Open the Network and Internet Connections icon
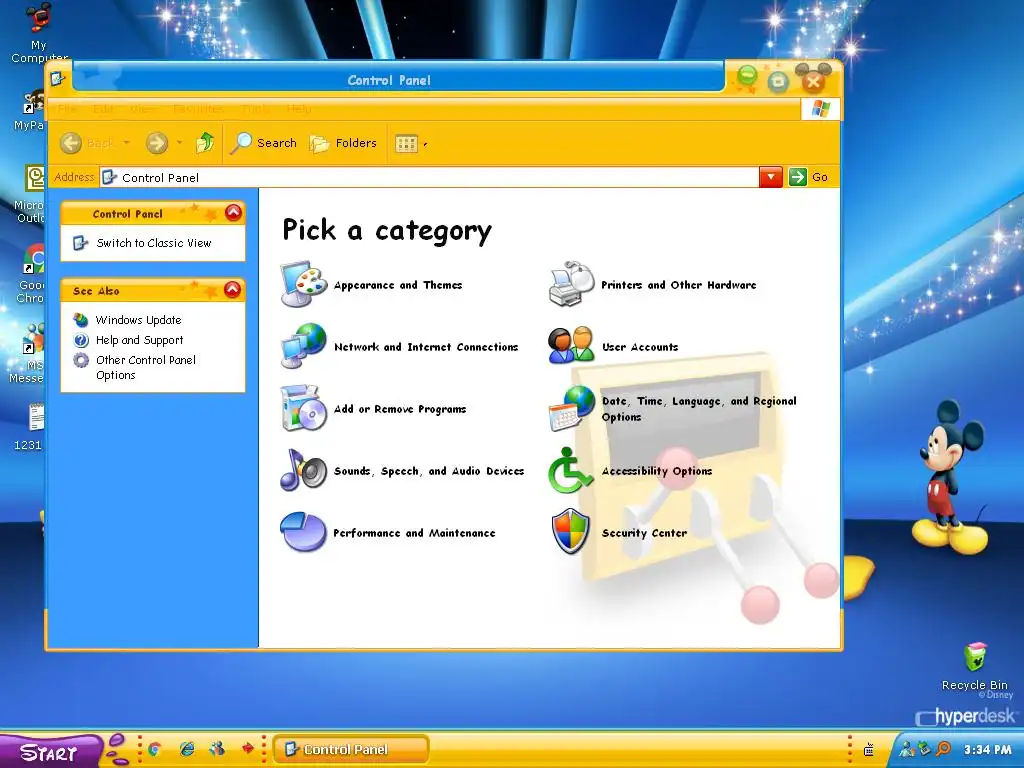Screen dimensions: 1024x768 coord(304,346)
